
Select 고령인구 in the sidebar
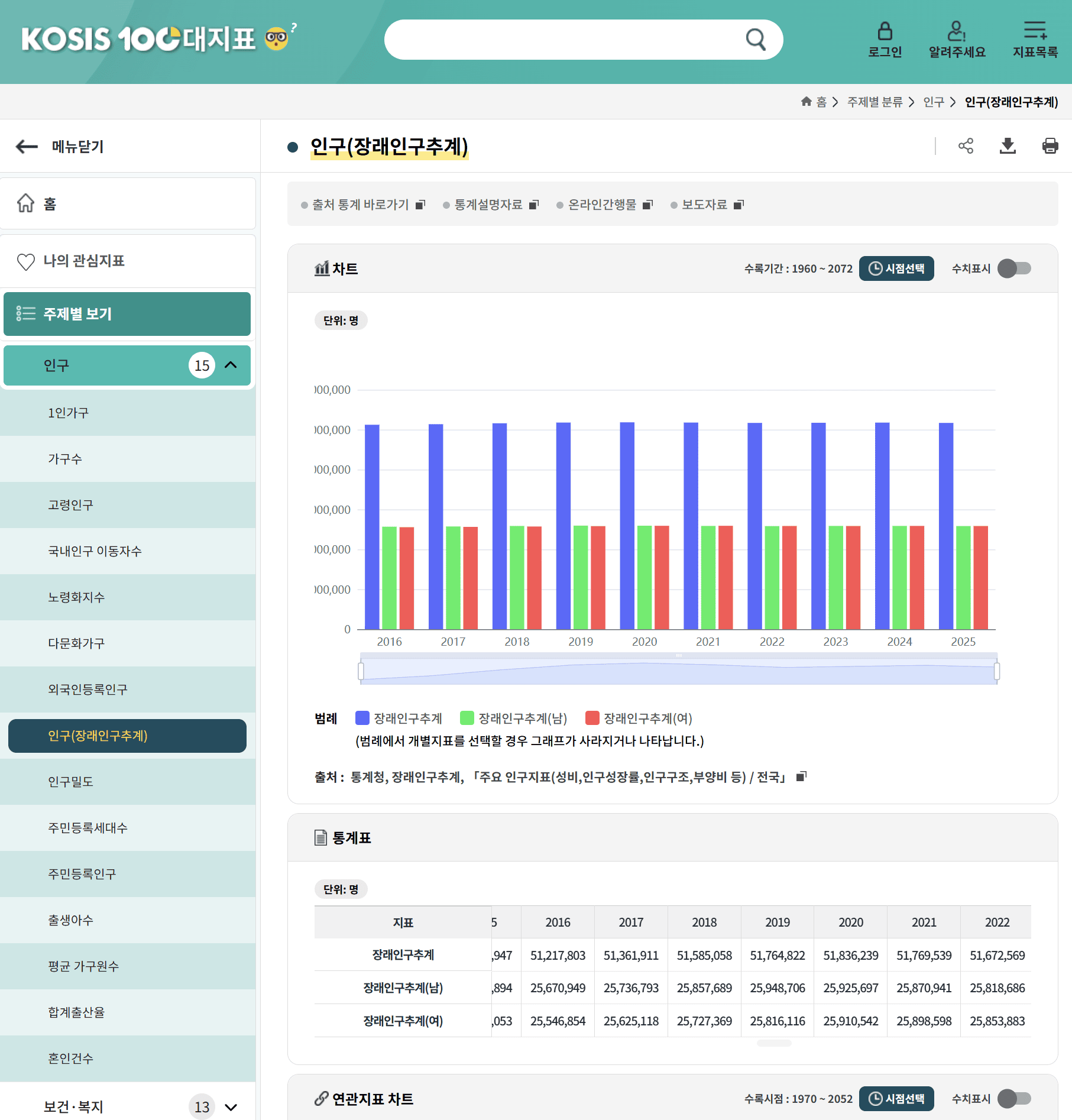tap(70, 505)
